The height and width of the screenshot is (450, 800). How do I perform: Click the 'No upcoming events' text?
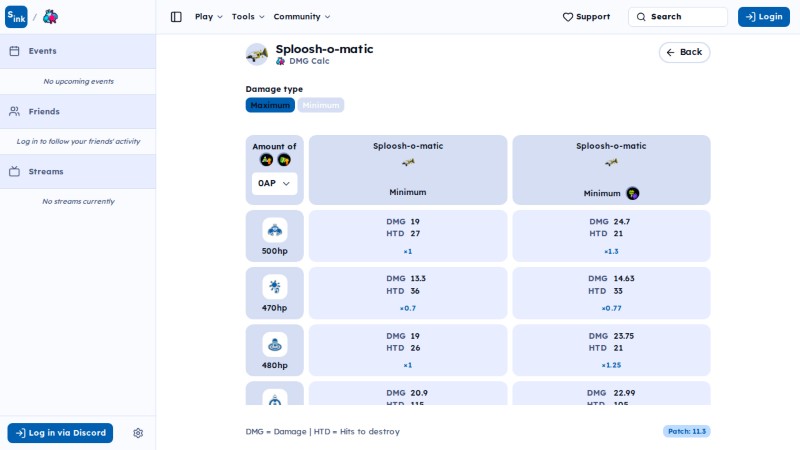(x=78, y=82)
